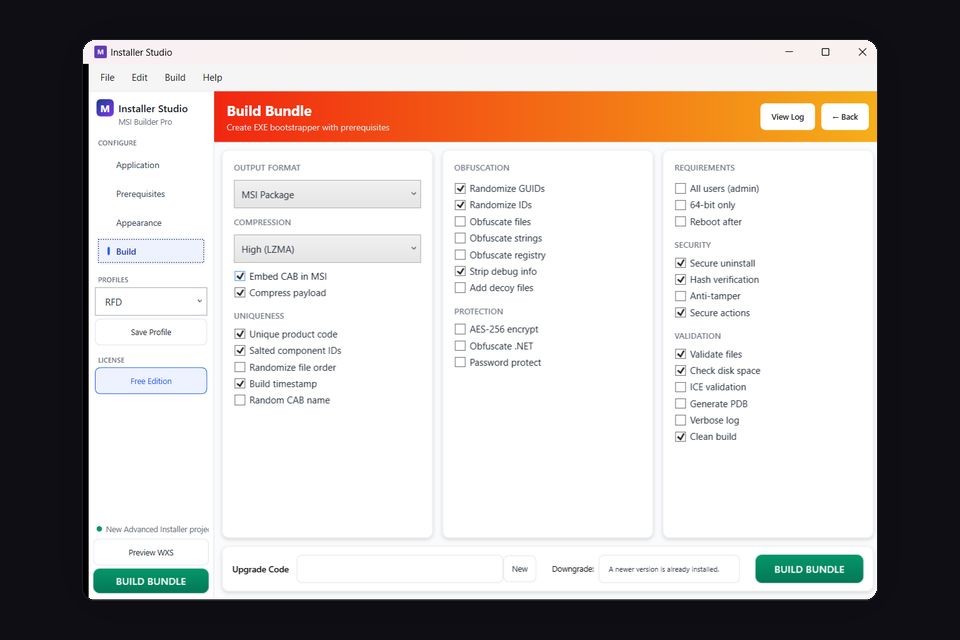Open the File menu
Image resolution: width=960 pixels, height=640 pixels.
tap(107, 77)
